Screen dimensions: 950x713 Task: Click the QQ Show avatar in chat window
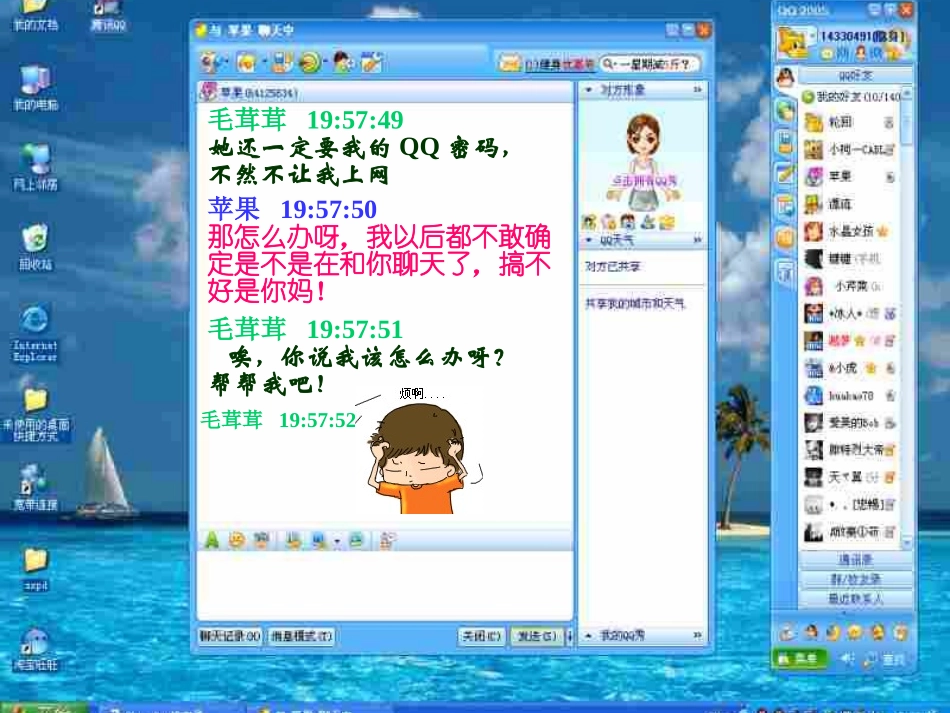(643, 162)
